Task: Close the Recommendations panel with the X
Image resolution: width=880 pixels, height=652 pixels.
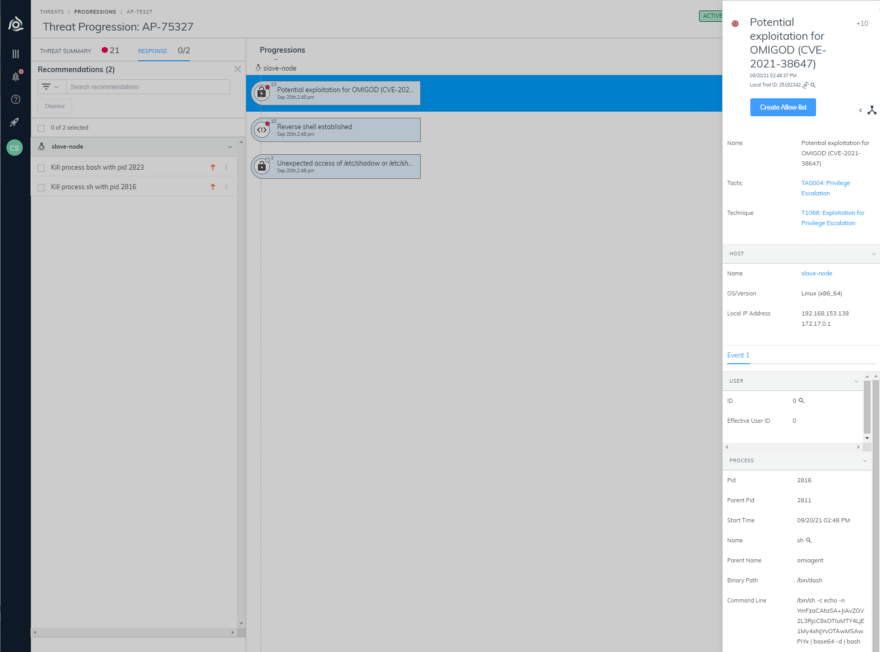Action: 237,69
